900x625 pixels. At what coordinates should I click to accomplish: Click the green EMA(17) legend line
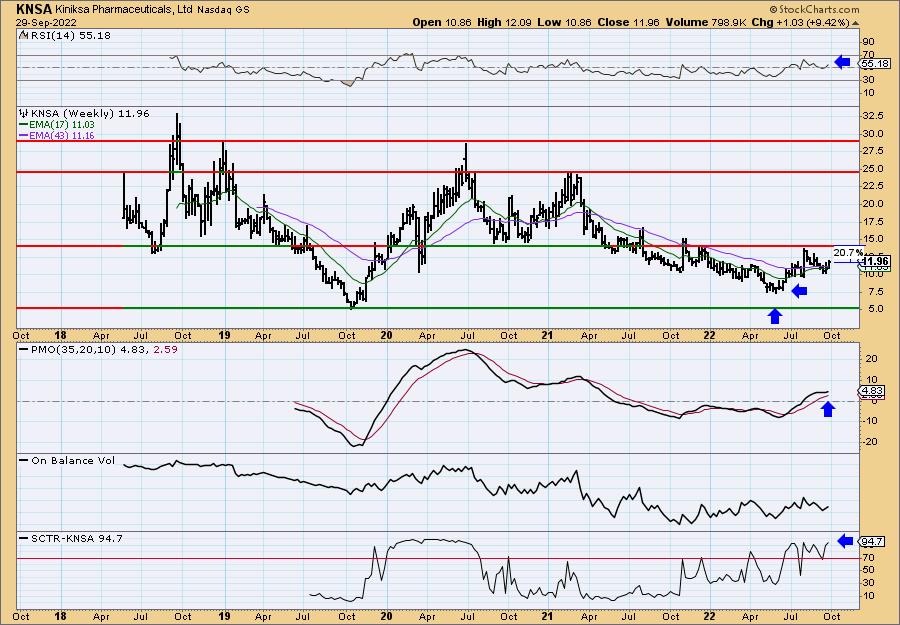pos(24,125)
